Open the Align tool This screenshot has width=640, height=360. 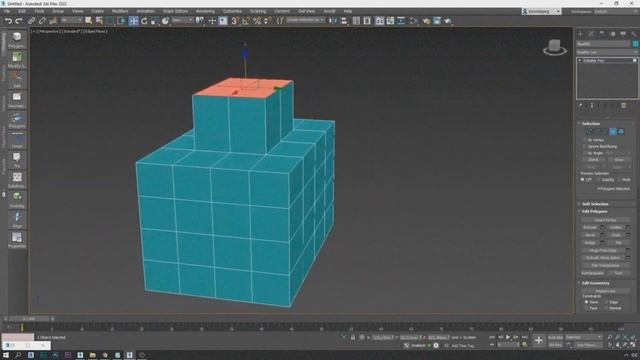[344, 20]
